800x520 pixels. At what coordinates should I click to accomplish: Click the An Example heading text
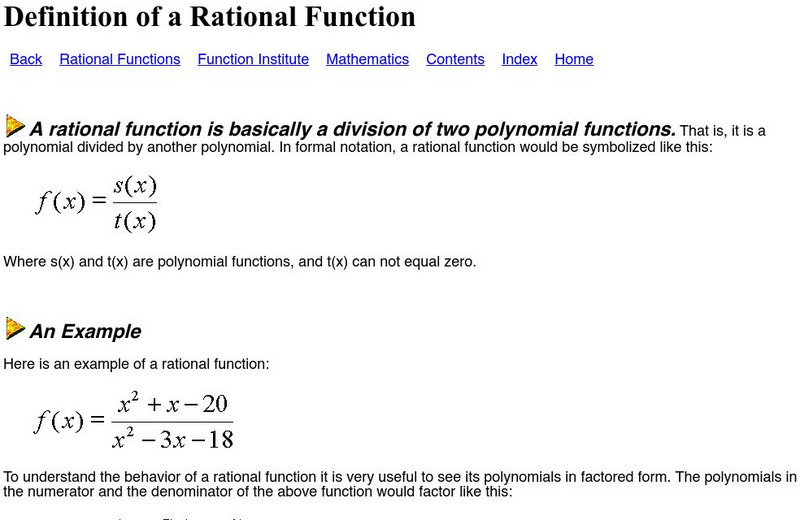click(x=85, y=331)
